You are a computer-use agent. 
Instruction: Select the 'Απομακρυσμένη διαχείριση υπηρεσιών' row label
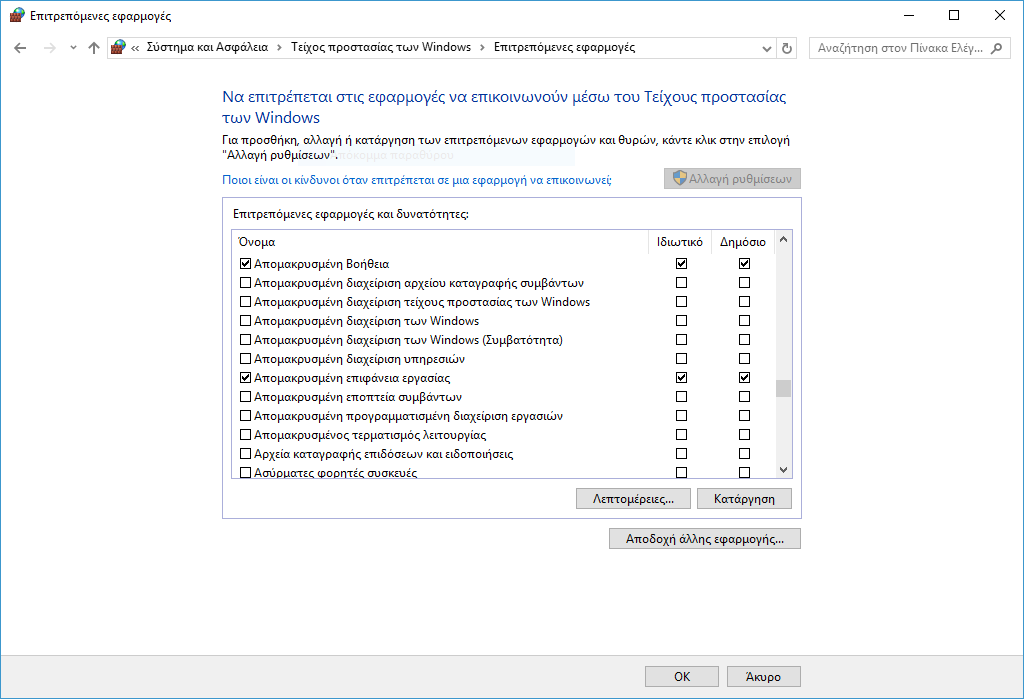(x=359, y=359)
